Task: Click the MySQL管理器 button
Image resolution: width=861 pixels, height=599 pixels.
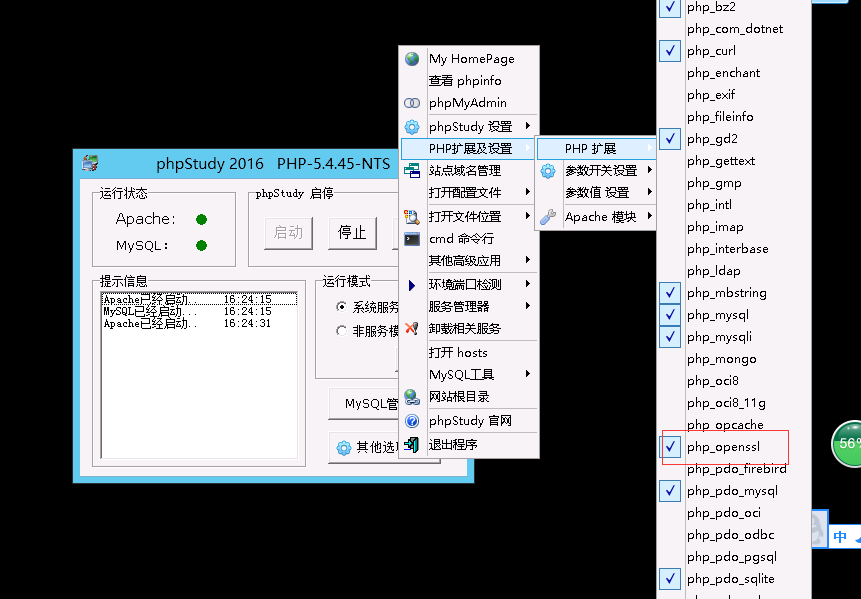Action: pos(364,404)
